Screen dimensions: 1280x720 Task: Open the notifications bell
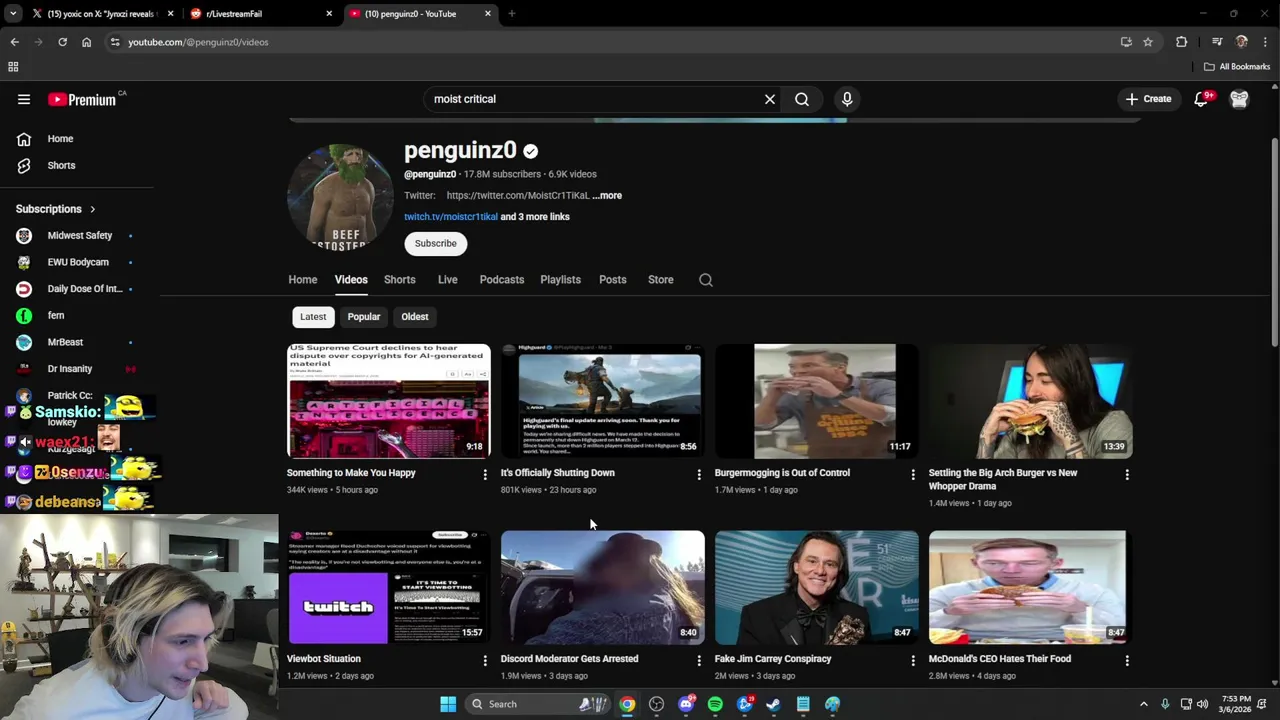[x=1201, y=99]
